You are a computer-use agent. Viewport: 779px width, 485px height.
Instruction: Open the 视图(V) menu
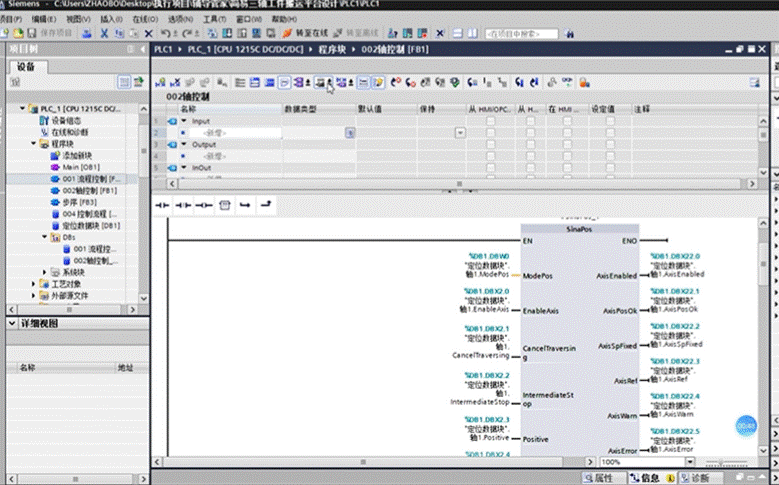[x=78, y=19]
